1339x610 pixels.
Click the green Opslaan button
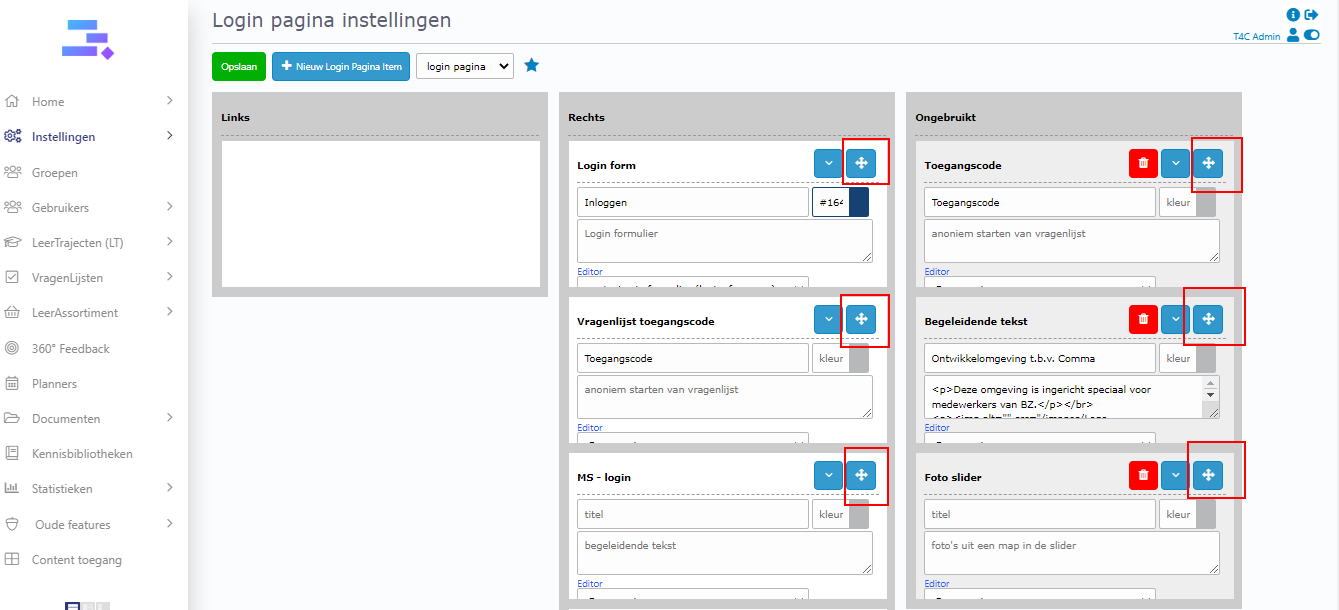point(239,67)
